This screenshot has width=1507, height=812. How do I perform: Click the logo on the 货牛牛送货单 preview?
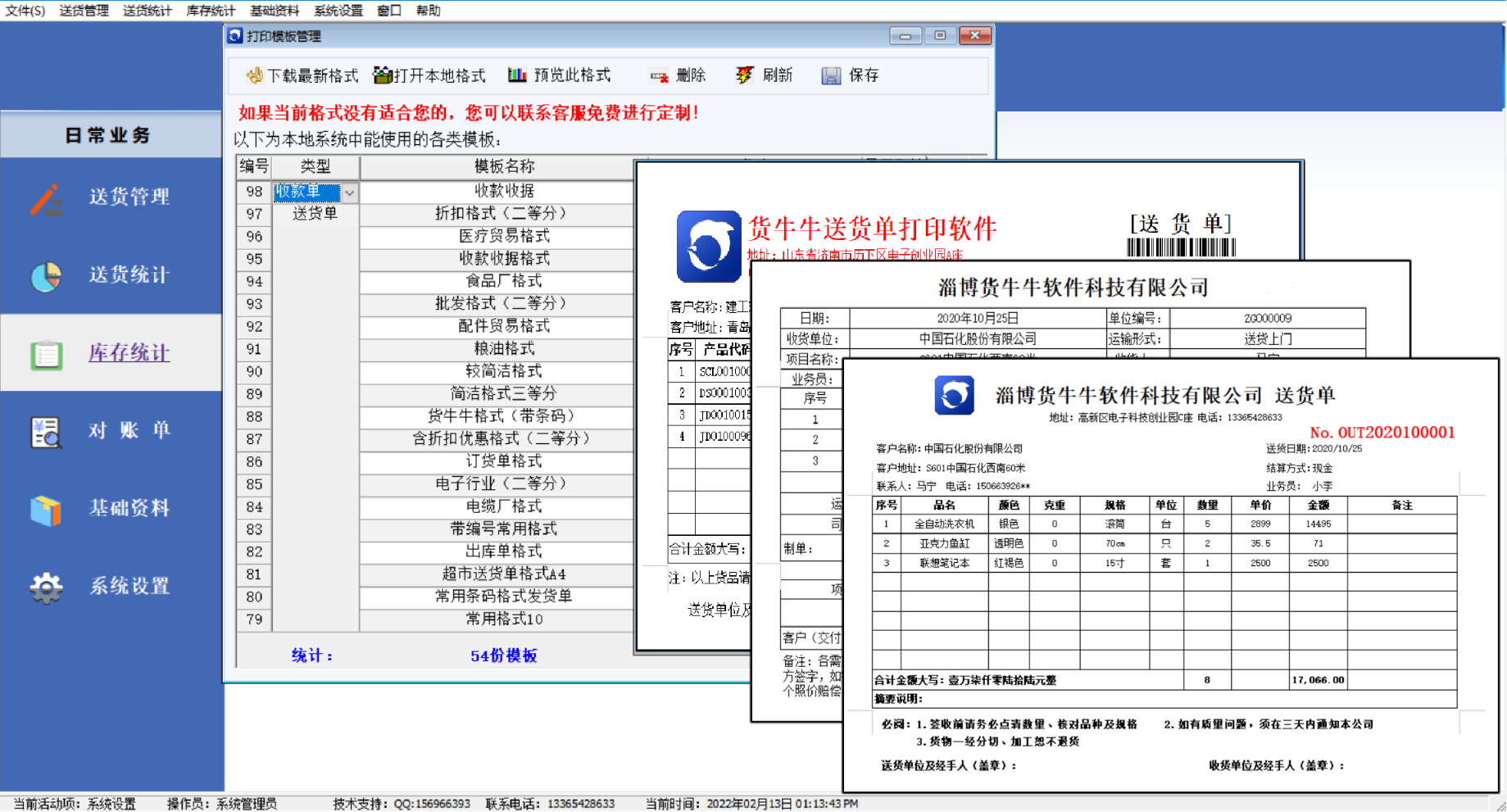click(x=709, y=247)
